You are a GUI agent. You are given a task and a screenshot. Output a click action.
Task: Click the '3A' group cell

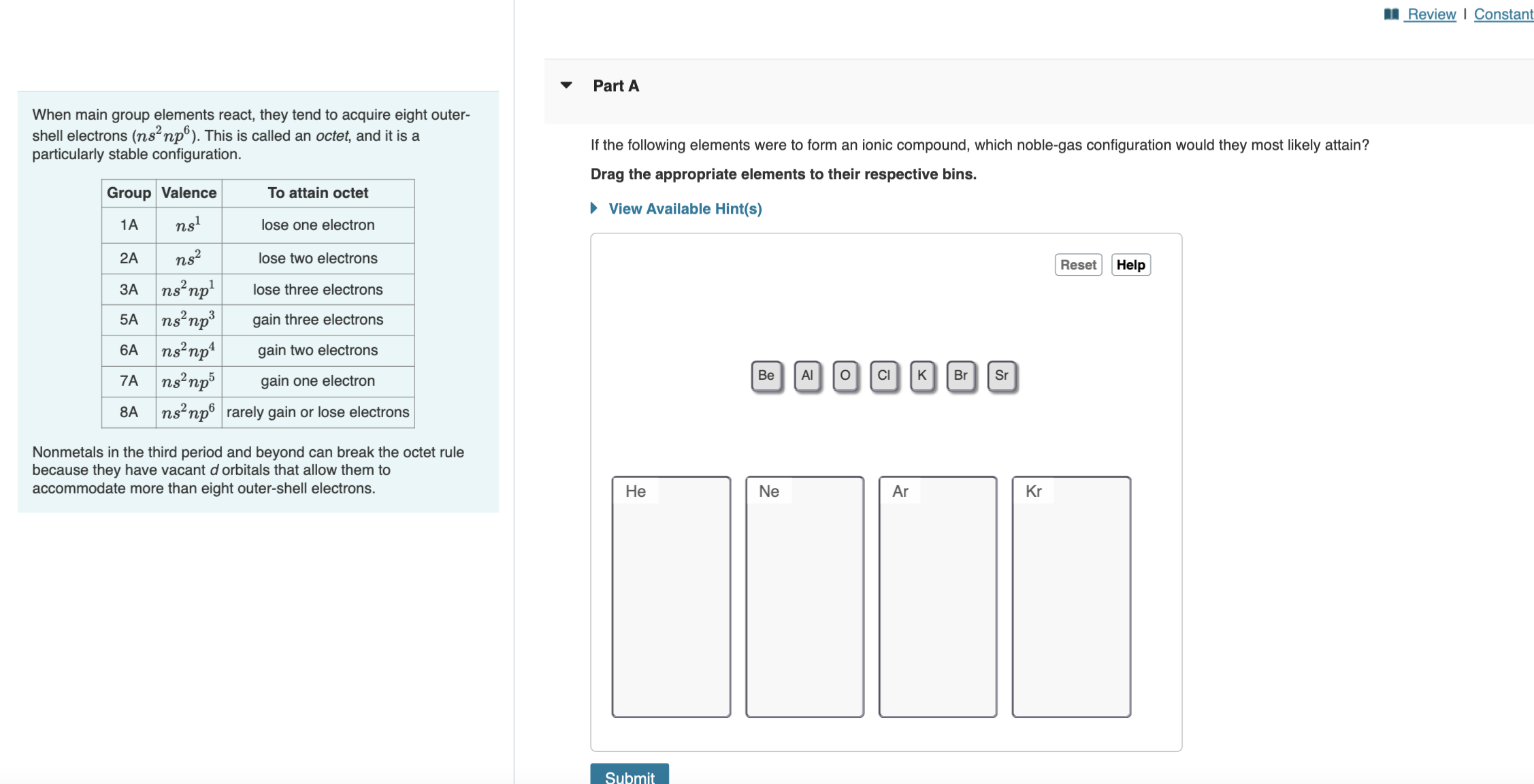tap(129, 290)
